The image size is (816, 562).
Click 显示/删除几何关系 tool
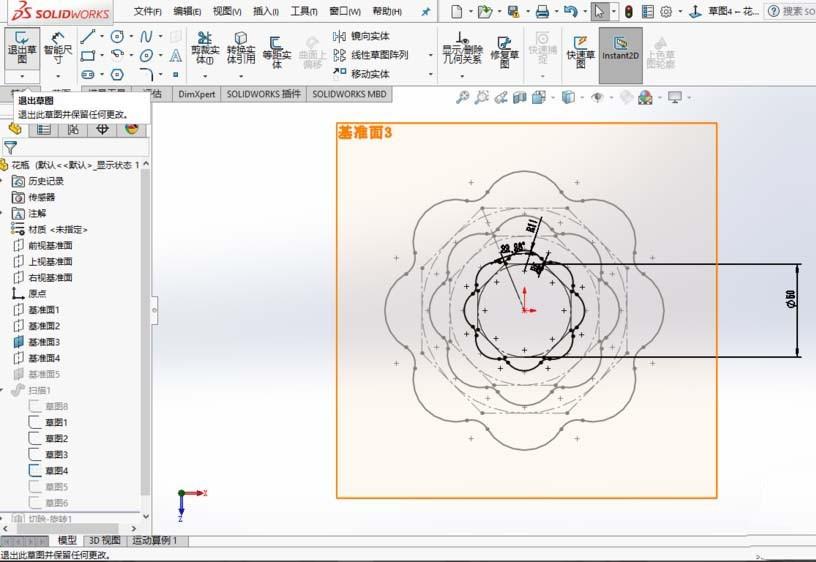tap(462, 47)
